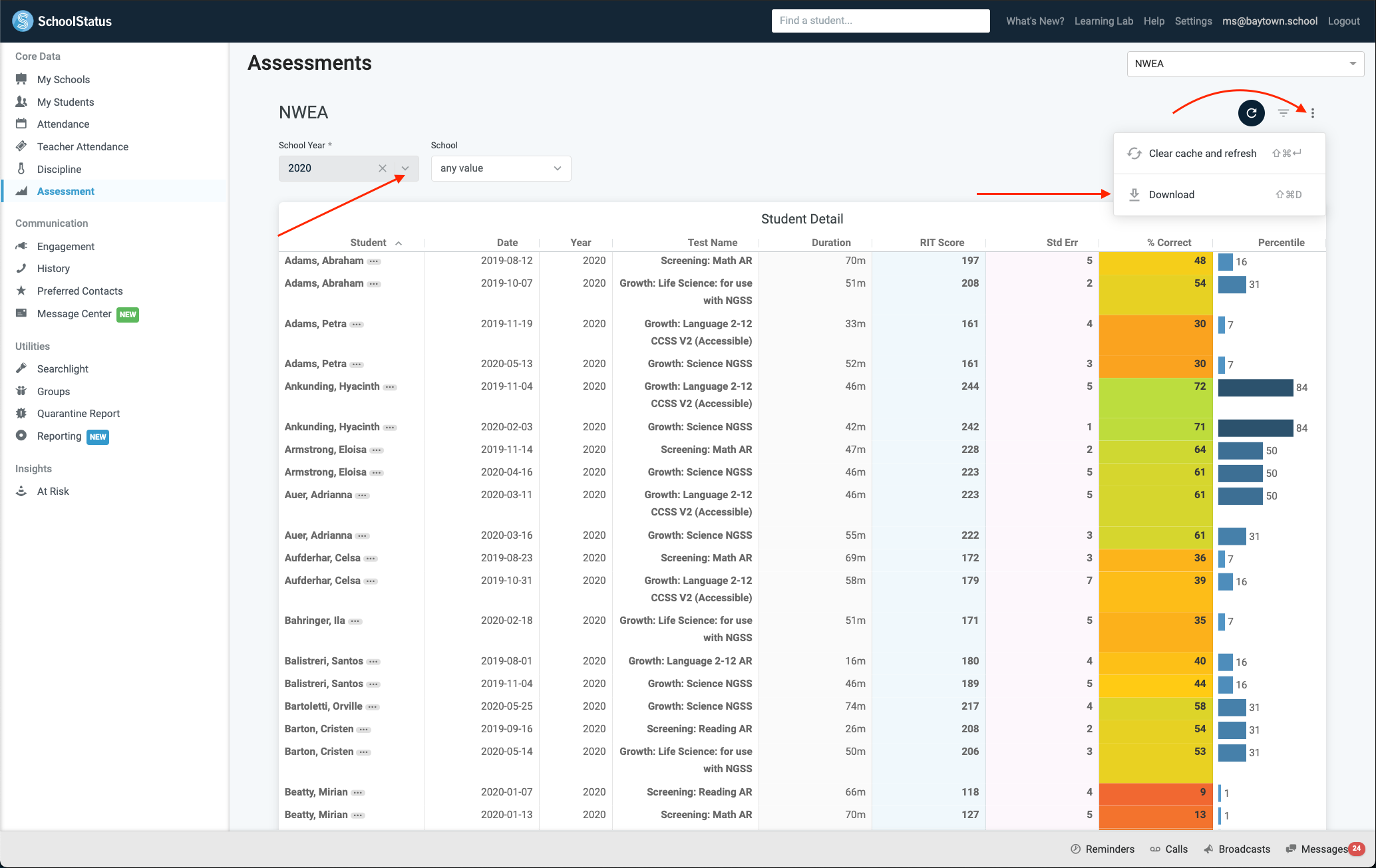Click Barton, Cristen Screening: Reading AR test
Screen dimensions: 1376x868
699,729
